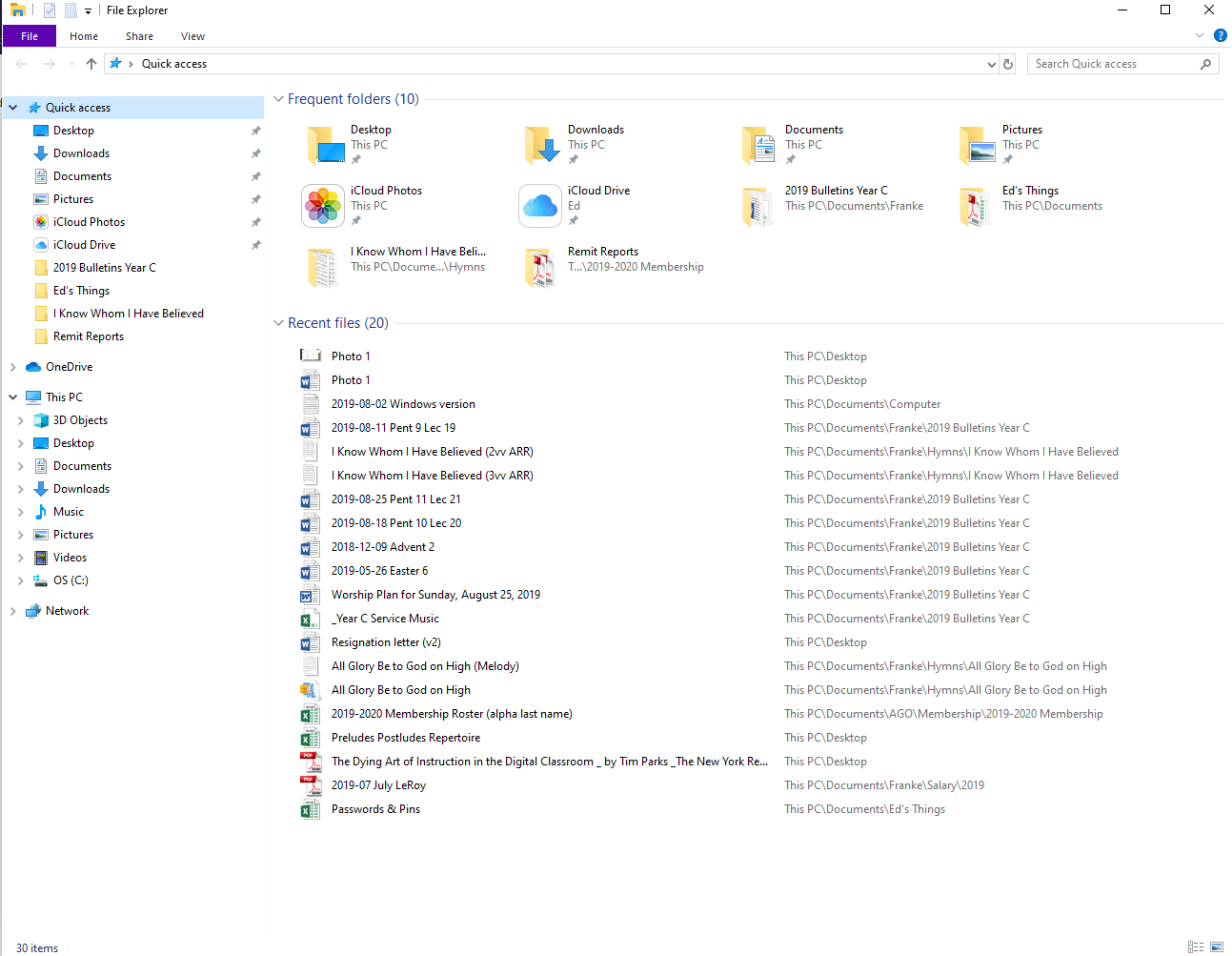Viewport: 1232px width, 956px height.
Task: Select '2019-07 July LeRoy' PDF file
Action: [x=378, y=785]
